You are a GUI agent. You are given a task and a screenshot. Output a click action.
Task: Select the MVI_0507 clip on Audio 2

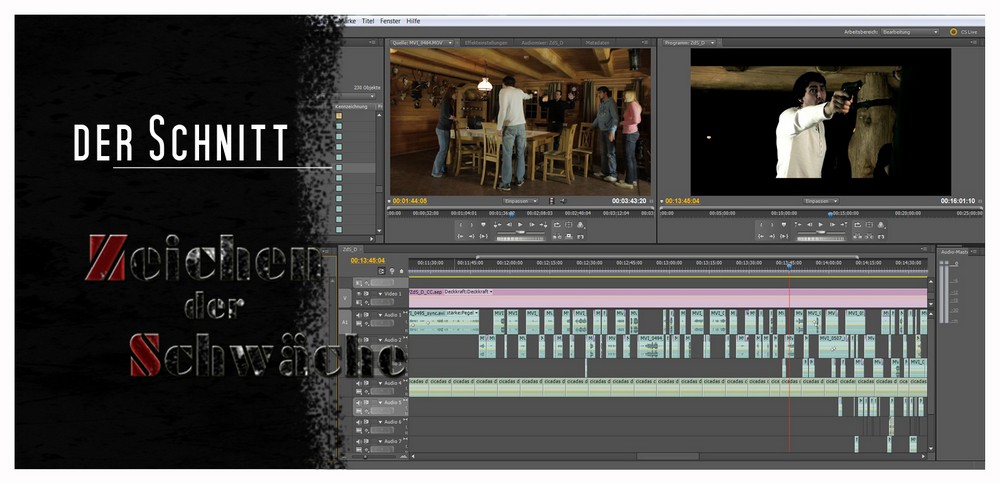(x=833, y=344)
